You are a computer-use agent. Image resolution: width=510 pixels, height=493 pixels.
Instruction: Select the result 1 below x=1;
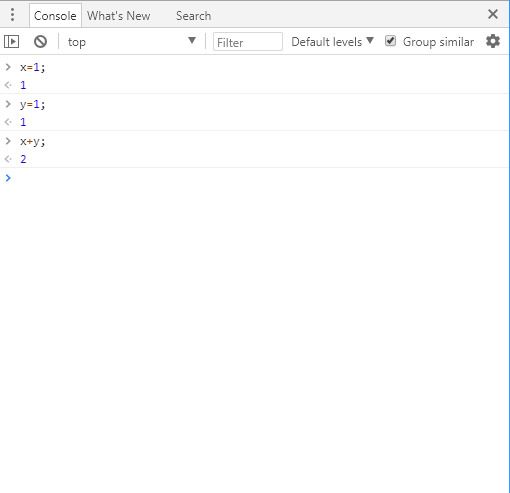tap(23, 85)
